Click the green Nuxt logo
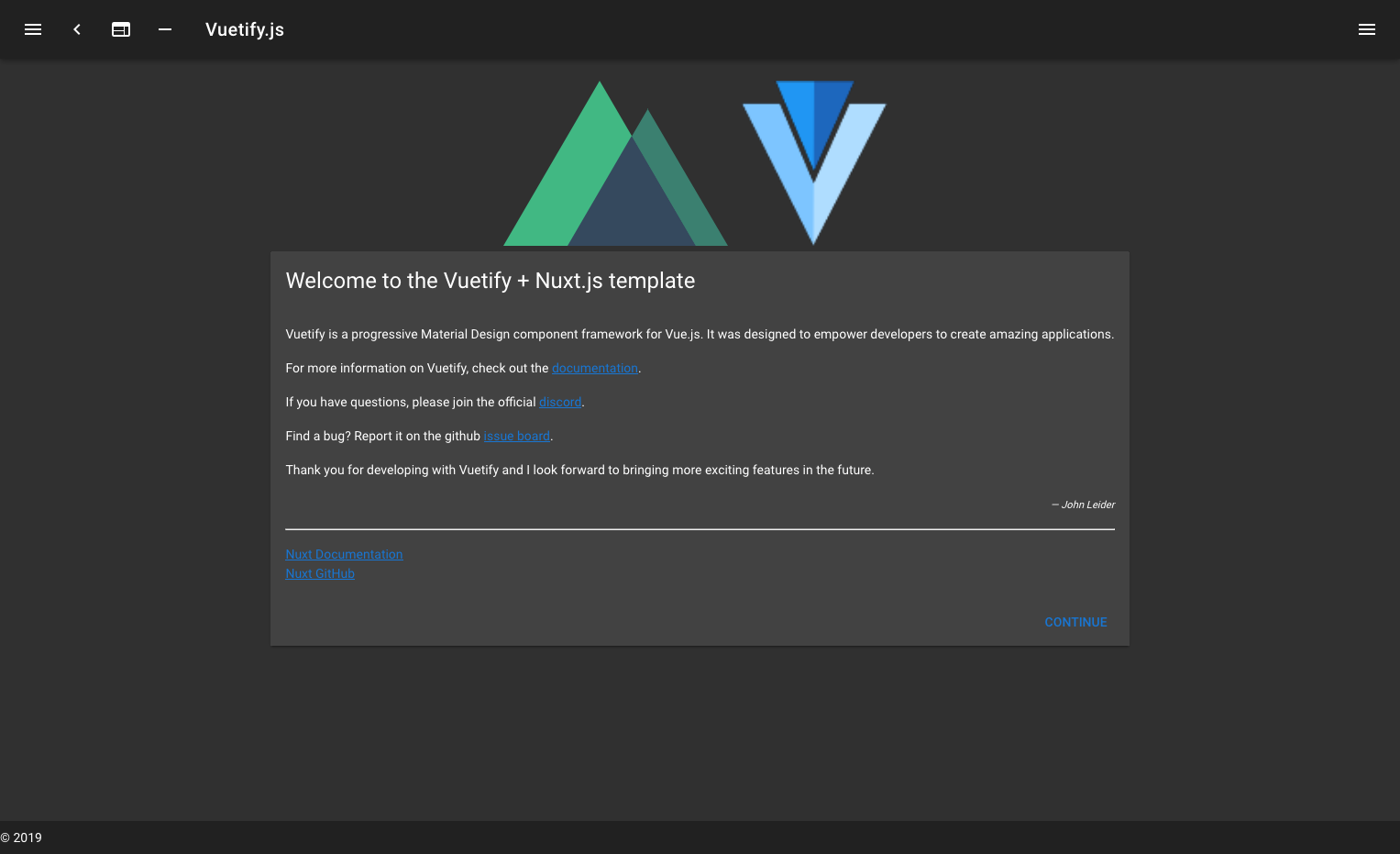This screenshot has width=1400, height=854. [615, 163]
